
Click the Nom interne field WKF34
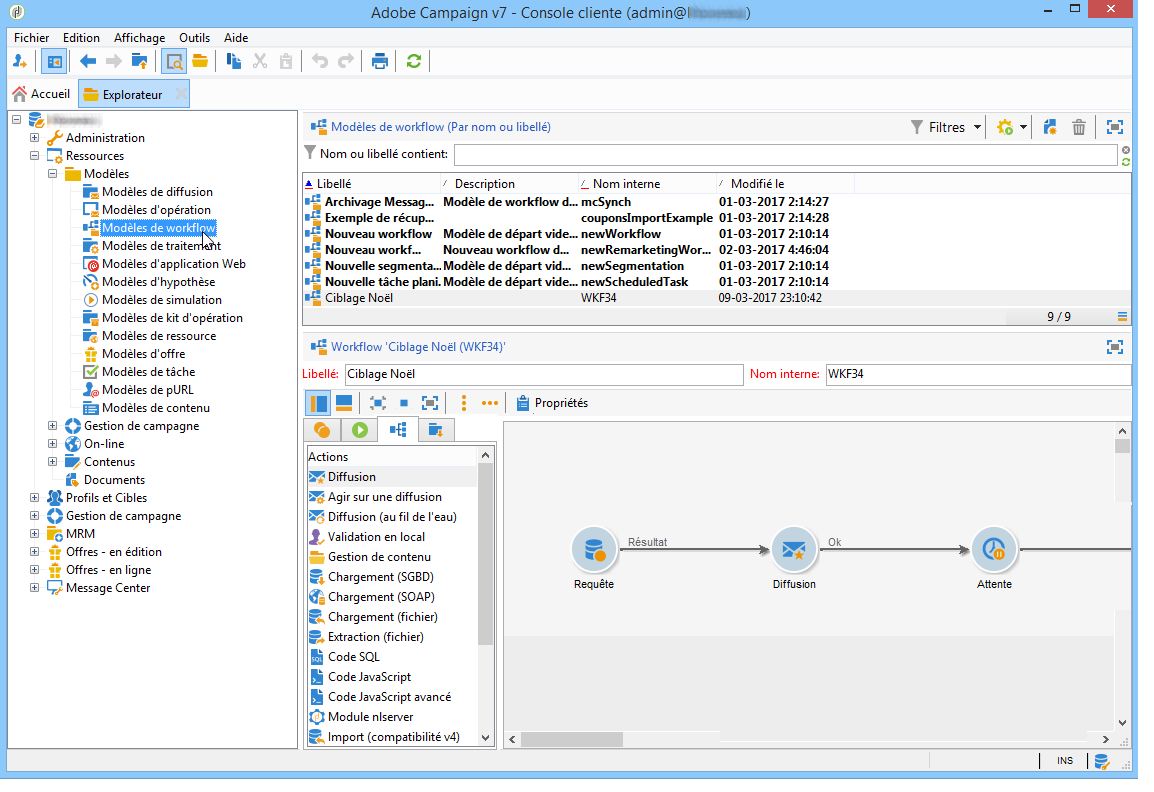coord(978,374)
